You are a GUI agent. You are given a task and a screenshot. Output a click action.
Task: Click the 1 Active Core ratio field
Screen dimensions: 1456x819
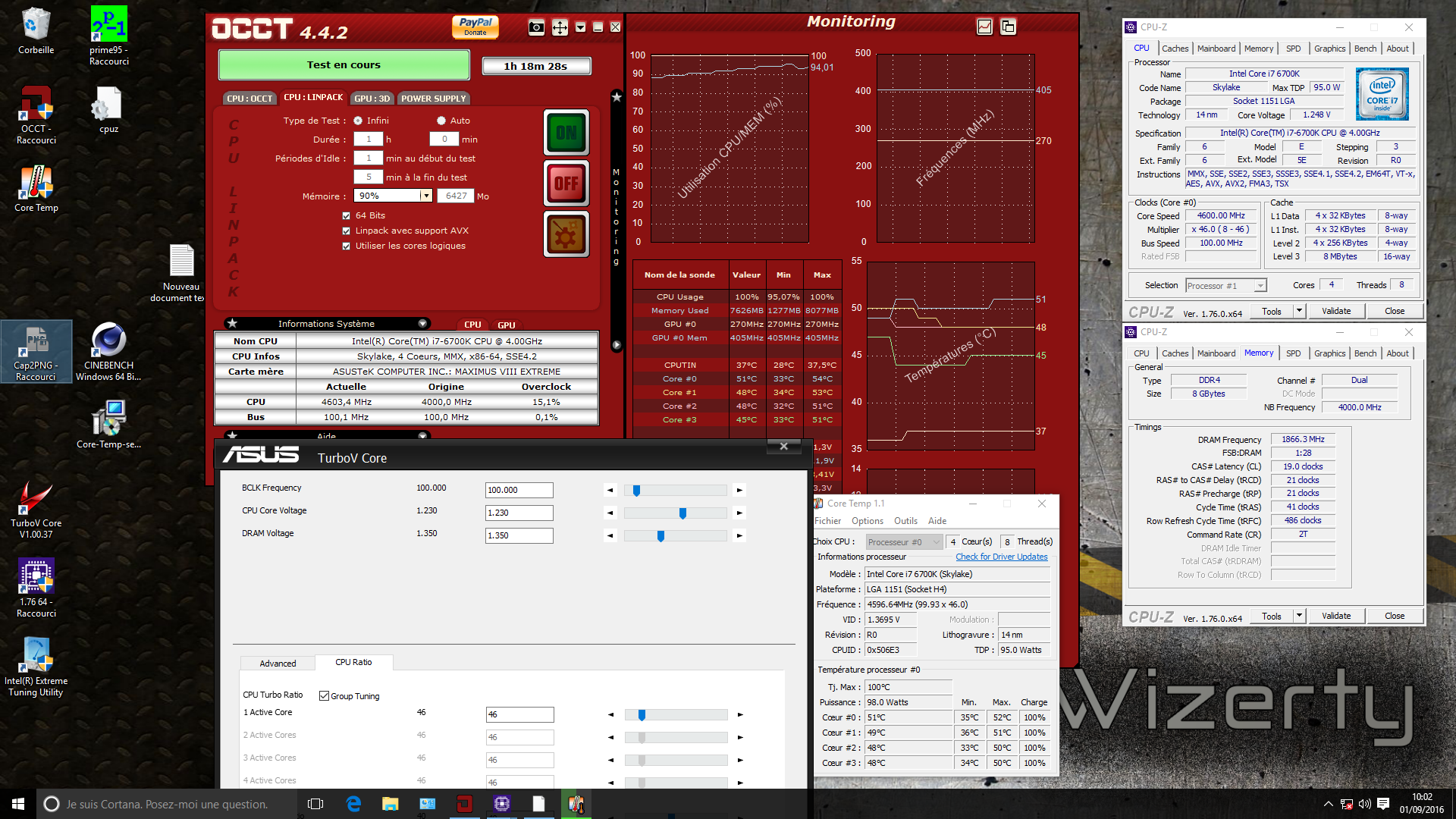point(520,715)
